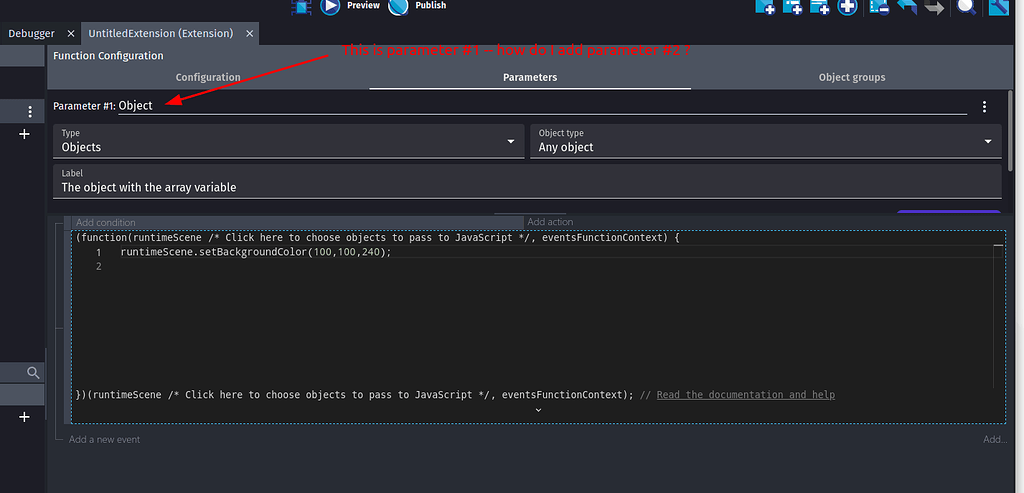Viewport: 1024px width, 493px height.
Task: Add a comment using the third plus toolbar icon
Action: (820, 7)
